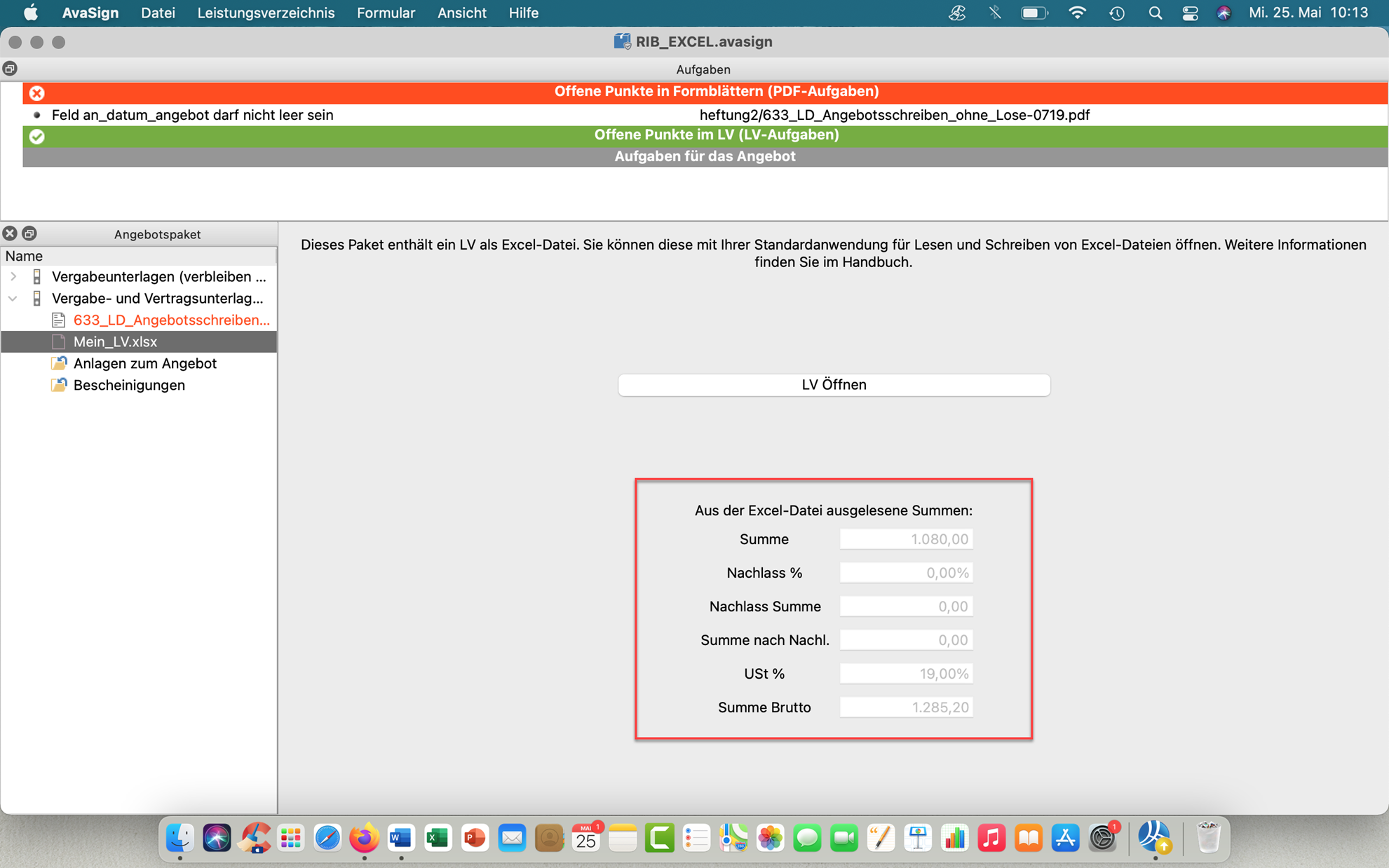This screenshot has width=1389, height=868.
Task: Open Firefox from the dock
Action: point(364,838)
